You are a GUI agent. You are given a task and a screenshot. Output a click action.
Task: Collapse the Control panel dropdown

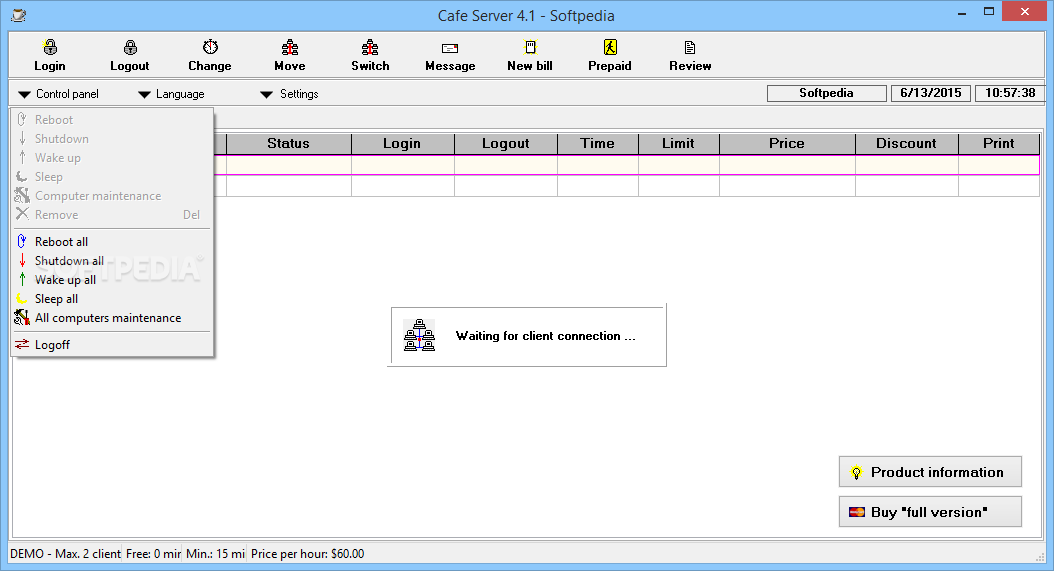click(x=58, y=94)
